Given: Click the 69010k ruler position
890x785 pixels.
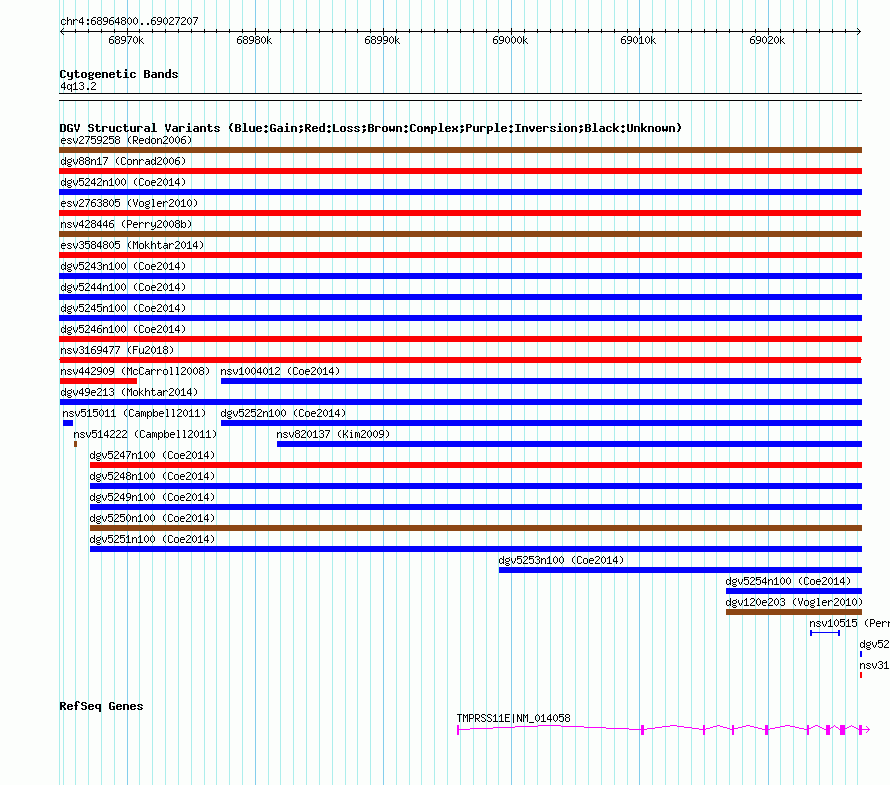Looking at the screenshot, I should [638, 40].
